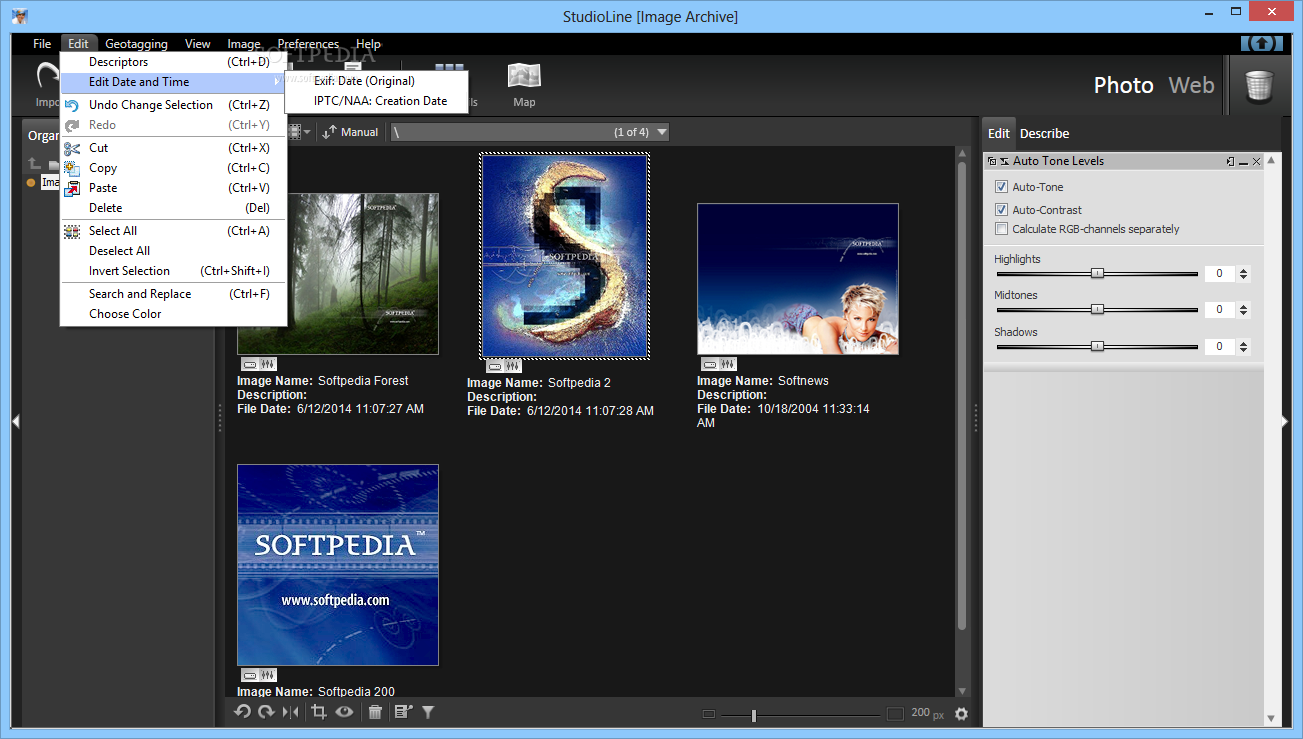This screenshot has height=739, width=1303.
Task: Adjust Midtones value stepper arrows
Action: pyautogui.click(x=1243, y=310)
